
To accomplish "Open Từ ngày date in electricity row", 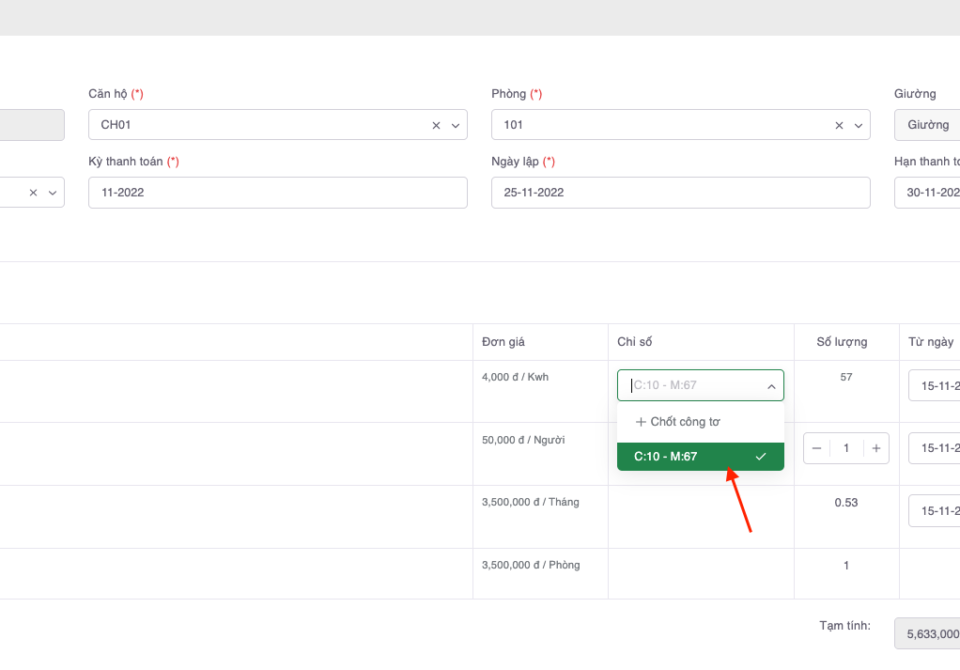I will [x=935, y=386].
